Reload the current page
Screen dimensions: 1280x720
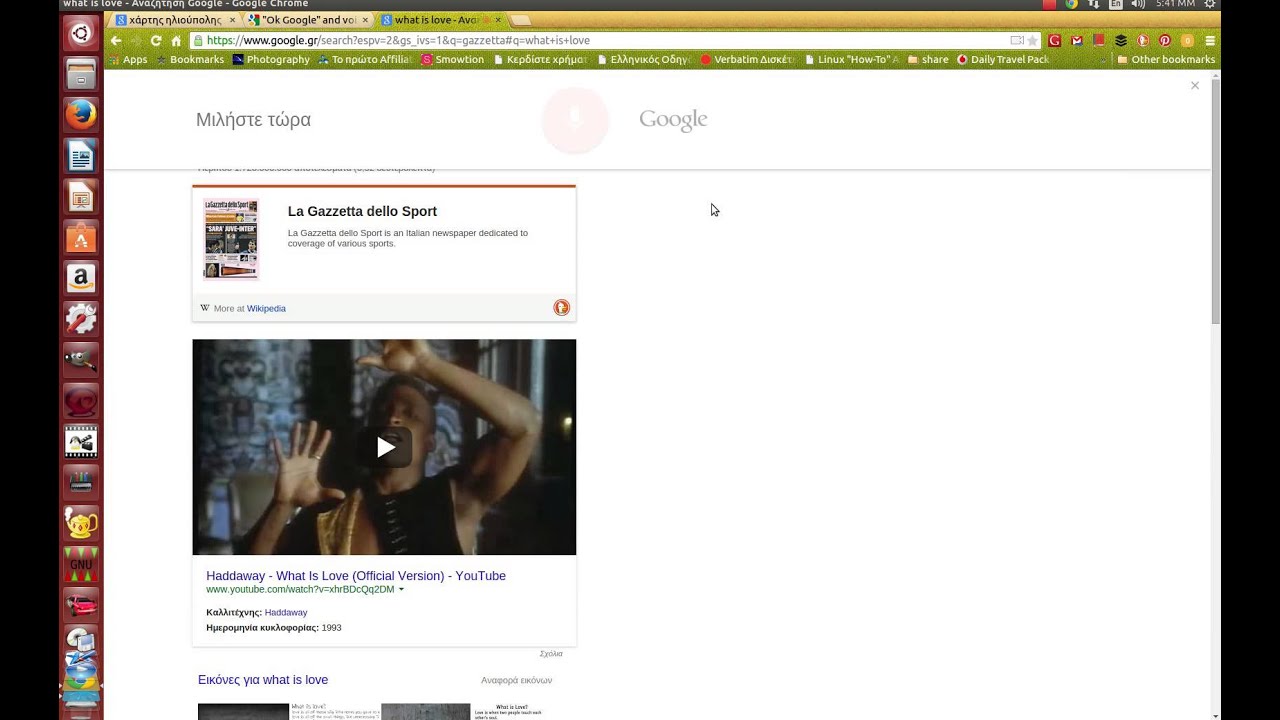(156, 41)
